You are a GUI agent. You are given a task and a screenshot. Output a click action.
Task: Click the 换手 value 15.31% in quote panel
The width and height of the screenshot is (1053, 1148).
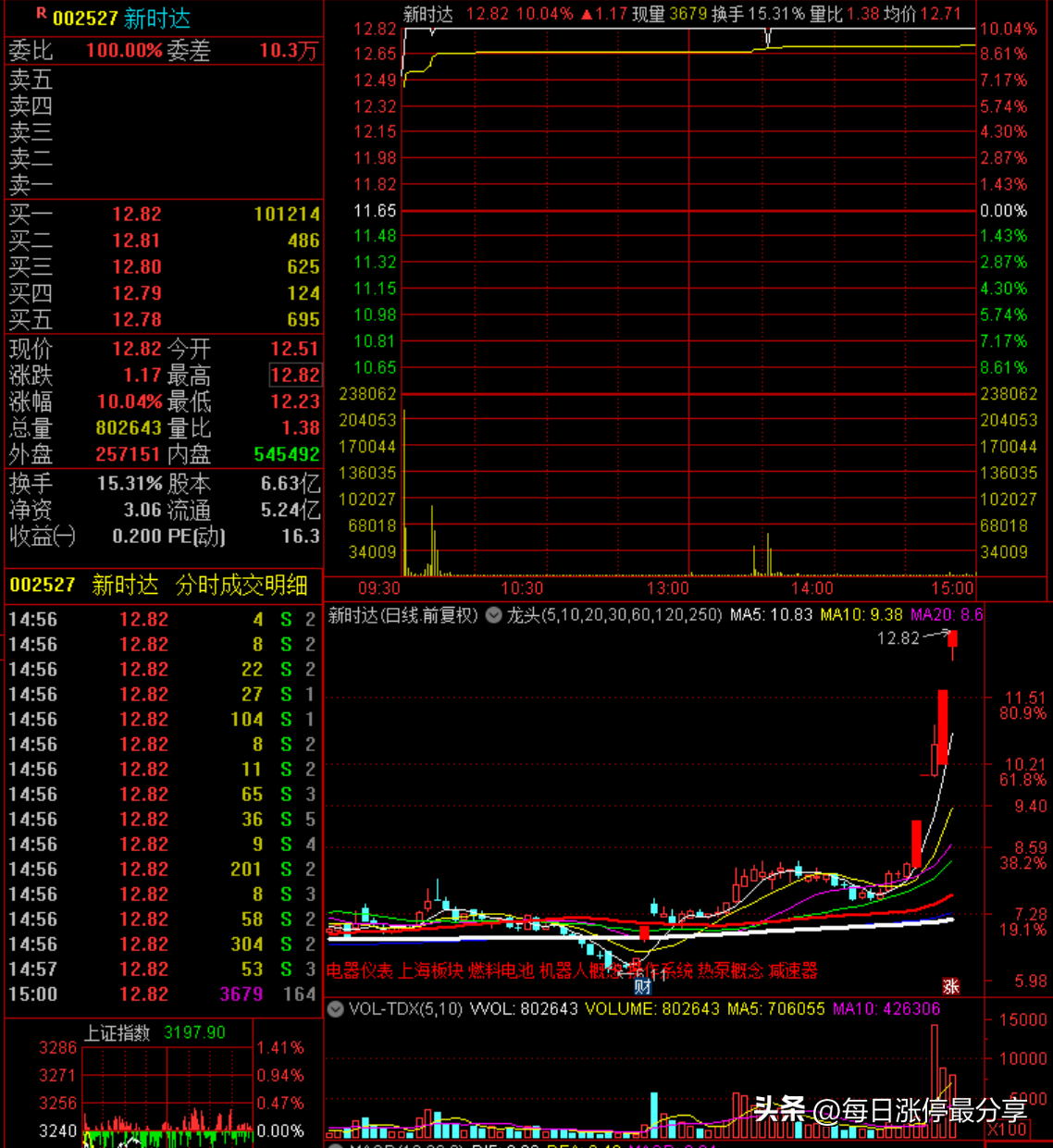(130, 484)
